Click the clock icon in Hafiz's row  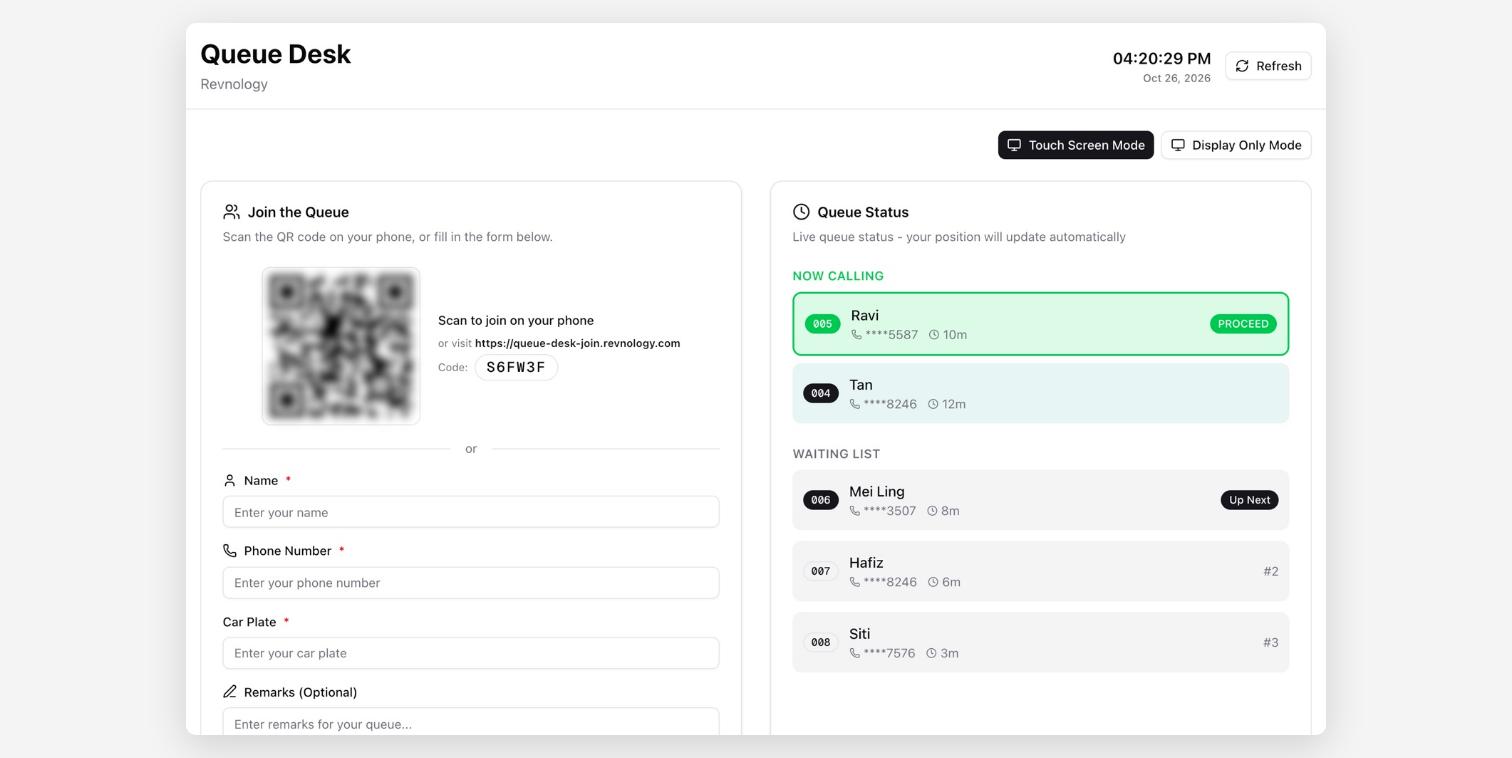(x=933, y=582)
